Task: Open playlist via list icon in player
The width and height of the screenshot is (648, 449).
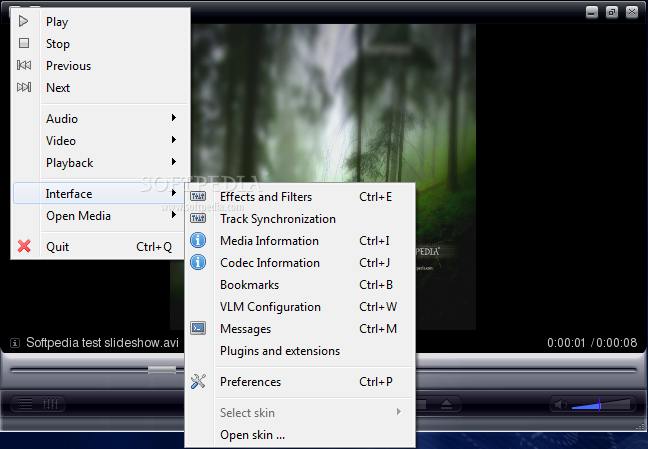Action: (24, 404)
